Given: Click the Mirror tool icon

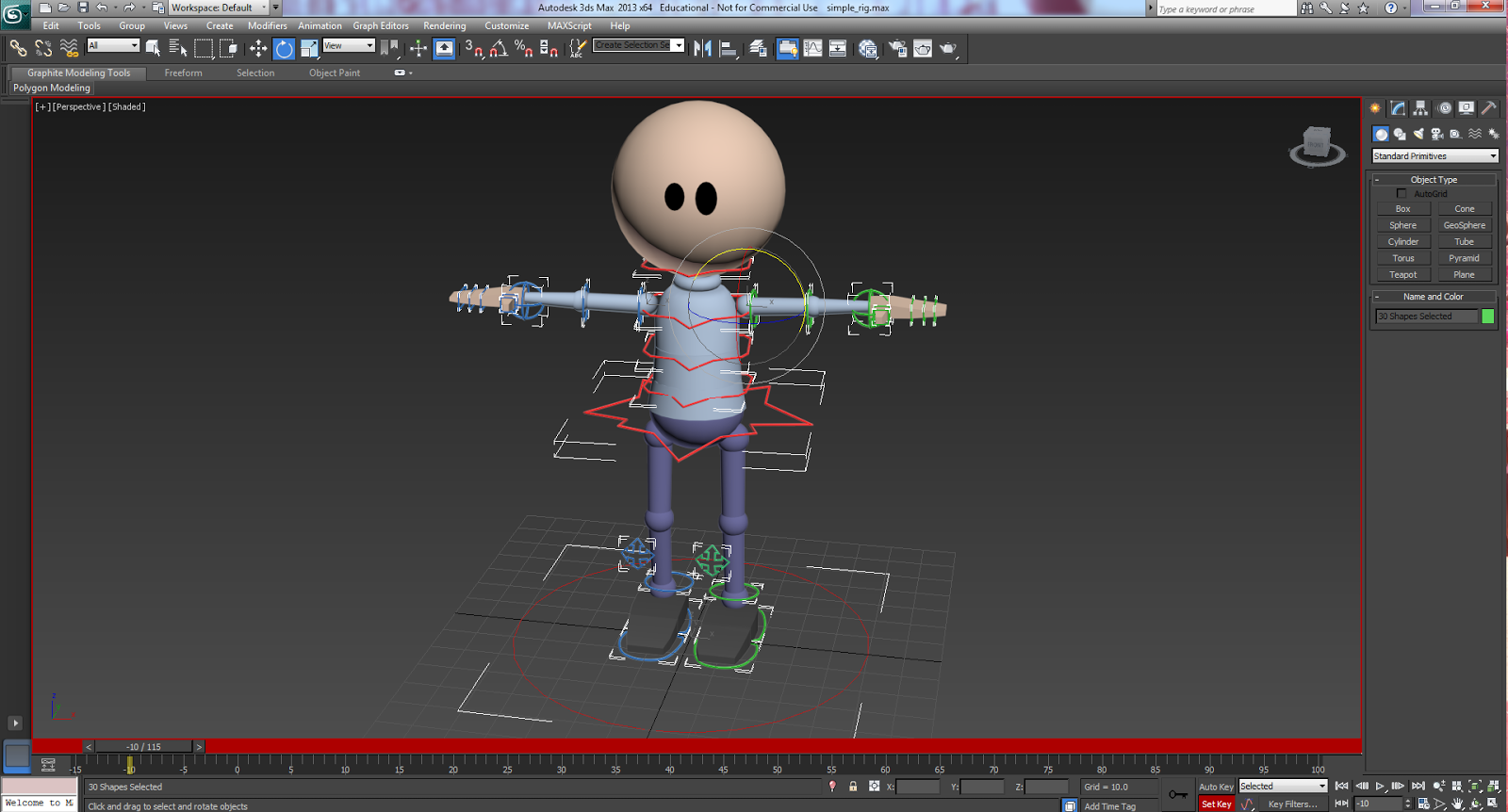Looking at the screenshot, I should [702, 48].
